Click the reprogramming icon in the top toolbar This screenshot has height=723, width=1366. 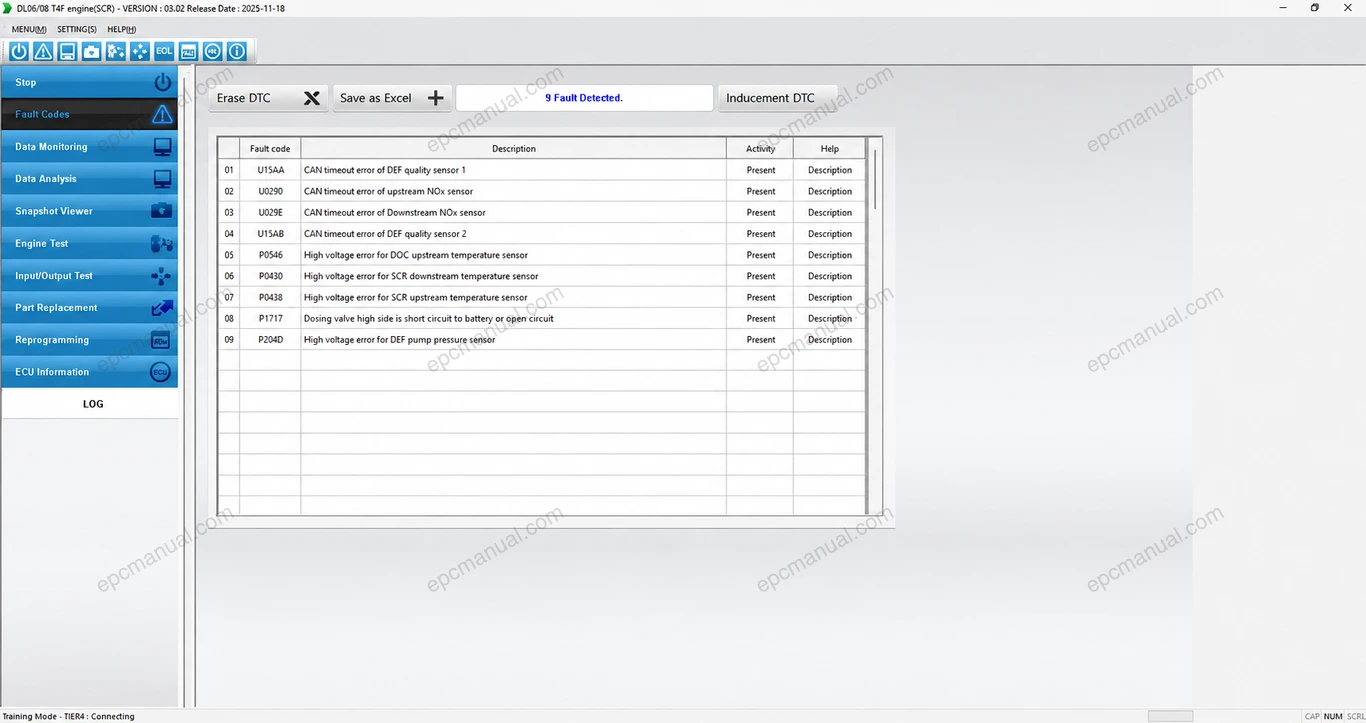click(188, 51)
